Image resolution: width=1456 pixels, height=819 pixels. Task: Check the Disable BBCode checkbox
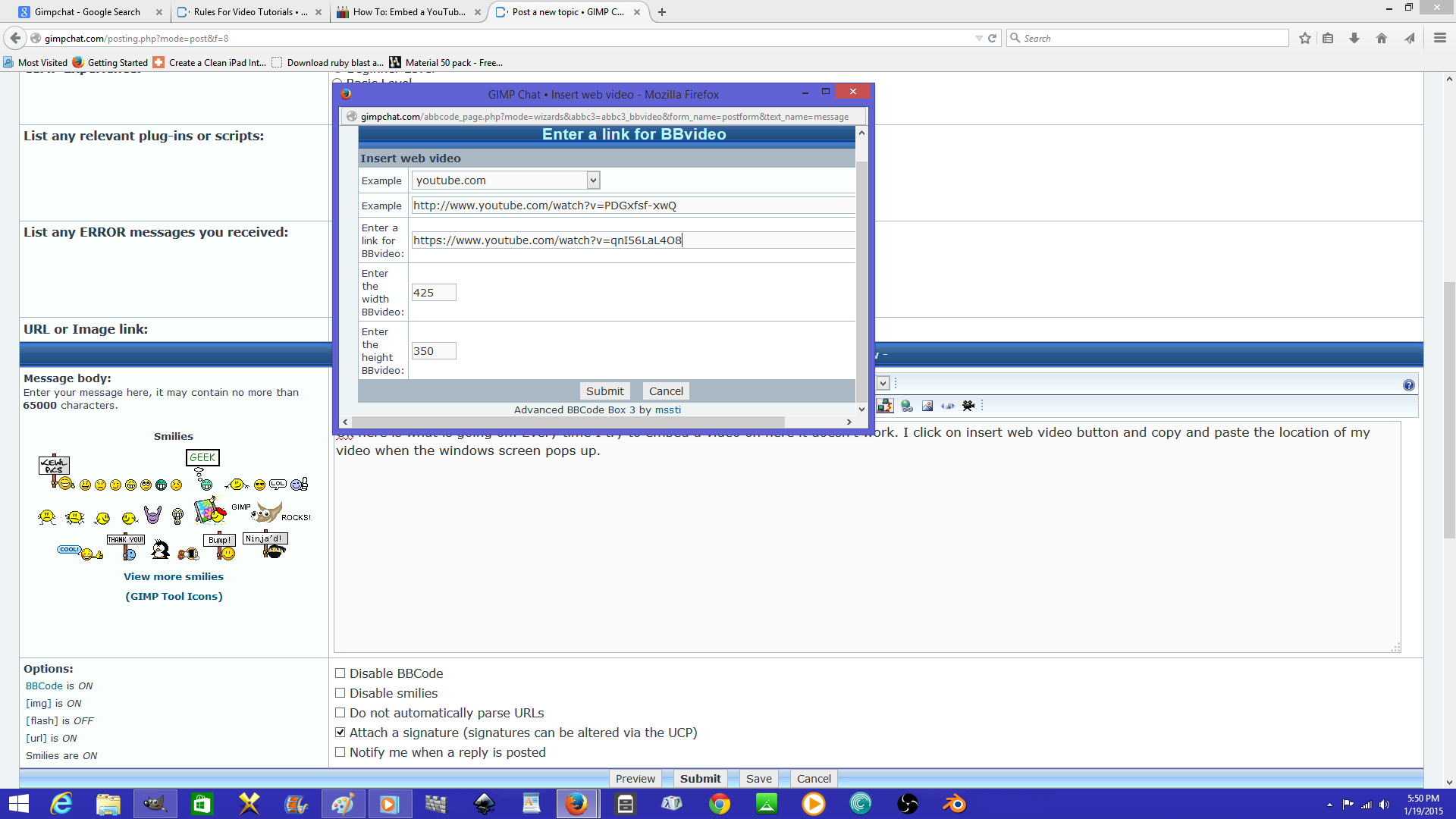(x=340, y=673)
